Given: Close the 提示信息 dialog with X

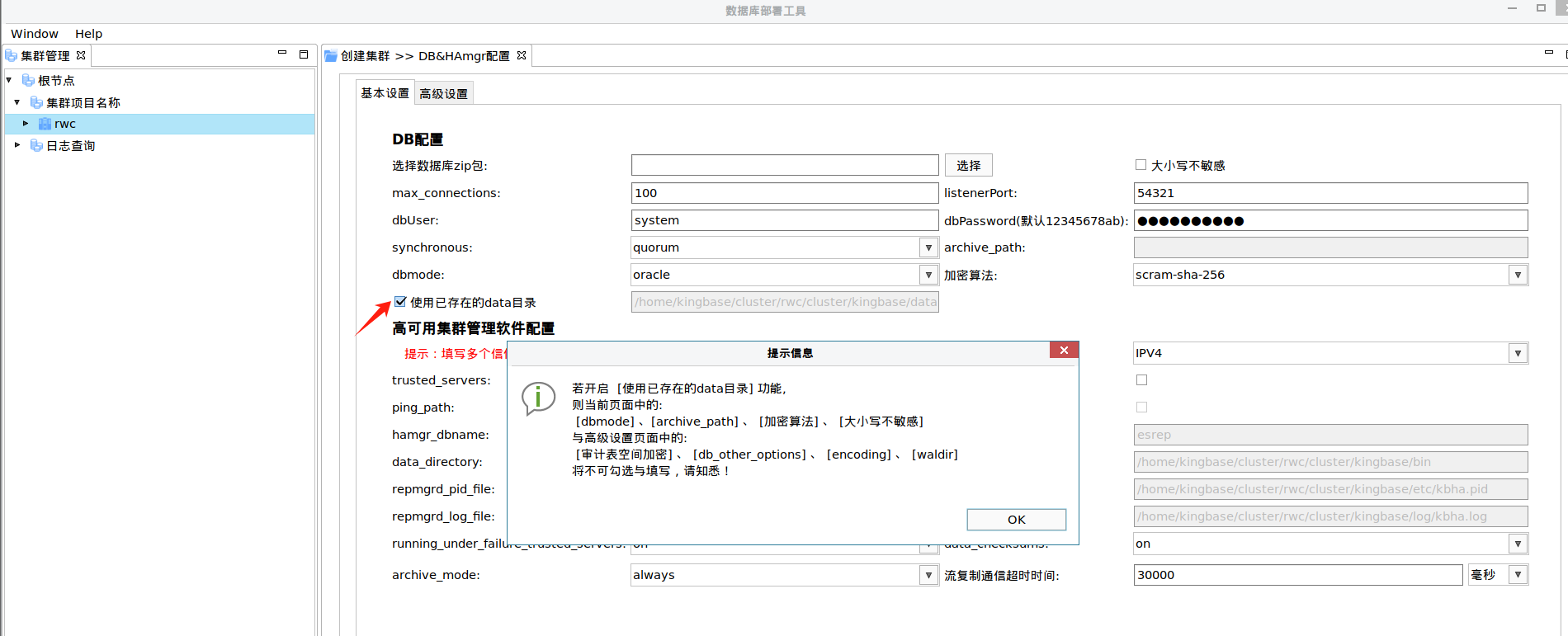Looking at the screenshot, I should 1064,351.
